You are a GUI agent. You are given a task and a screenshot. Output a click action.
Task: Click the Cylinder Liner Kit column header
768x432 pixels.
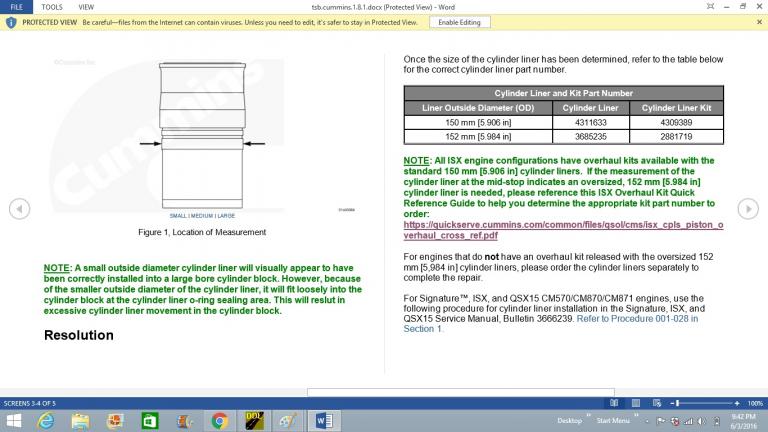676,108
